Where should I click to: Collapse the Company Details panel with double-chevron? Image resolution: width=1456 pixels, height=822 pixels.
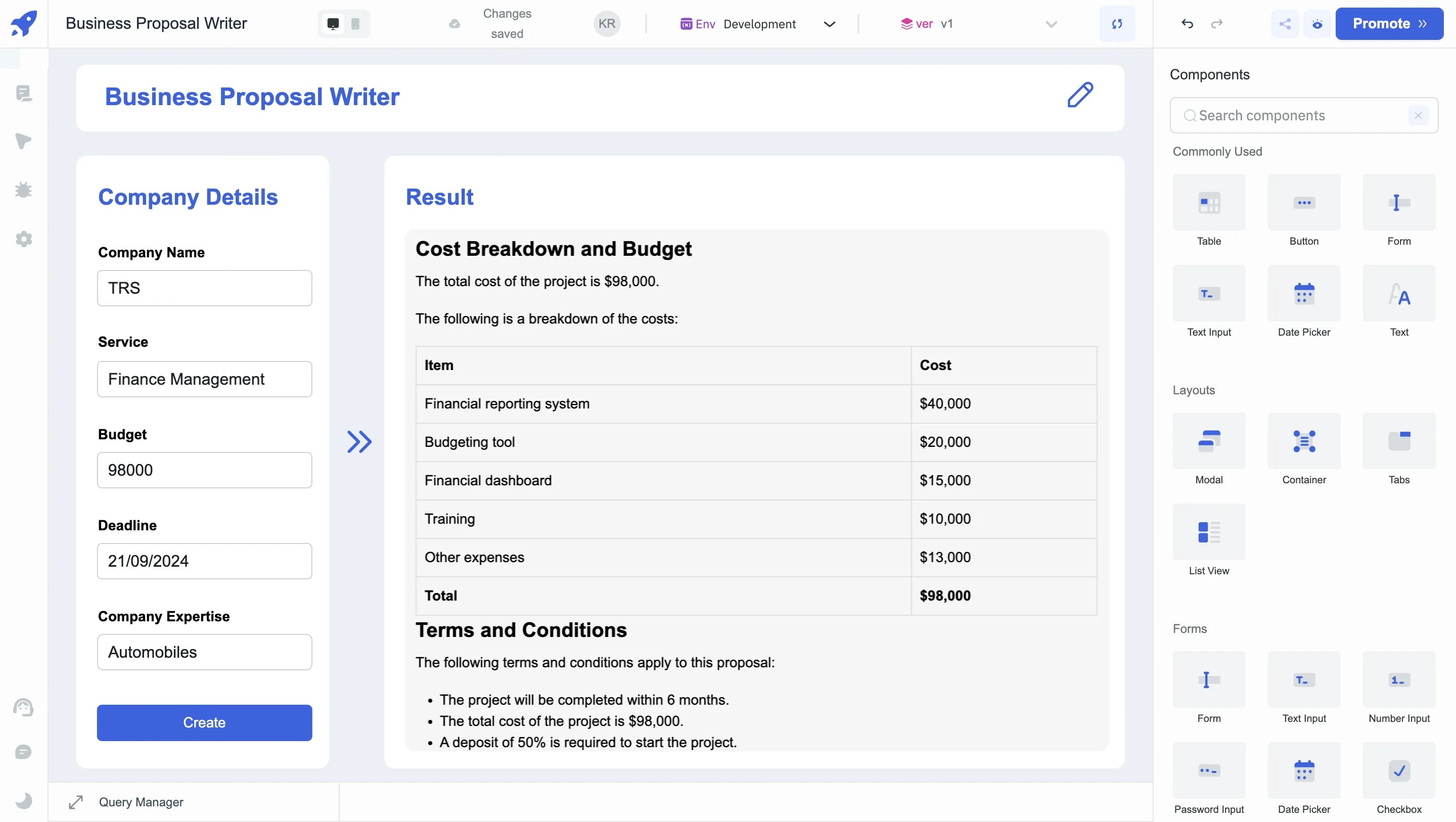(358, 442)
